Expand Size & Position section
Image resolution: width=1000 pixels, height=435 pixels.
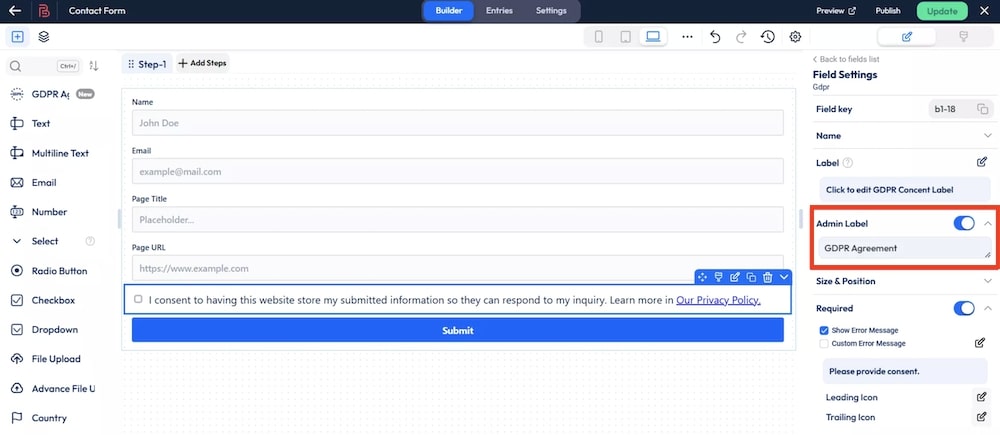(987, 282)
